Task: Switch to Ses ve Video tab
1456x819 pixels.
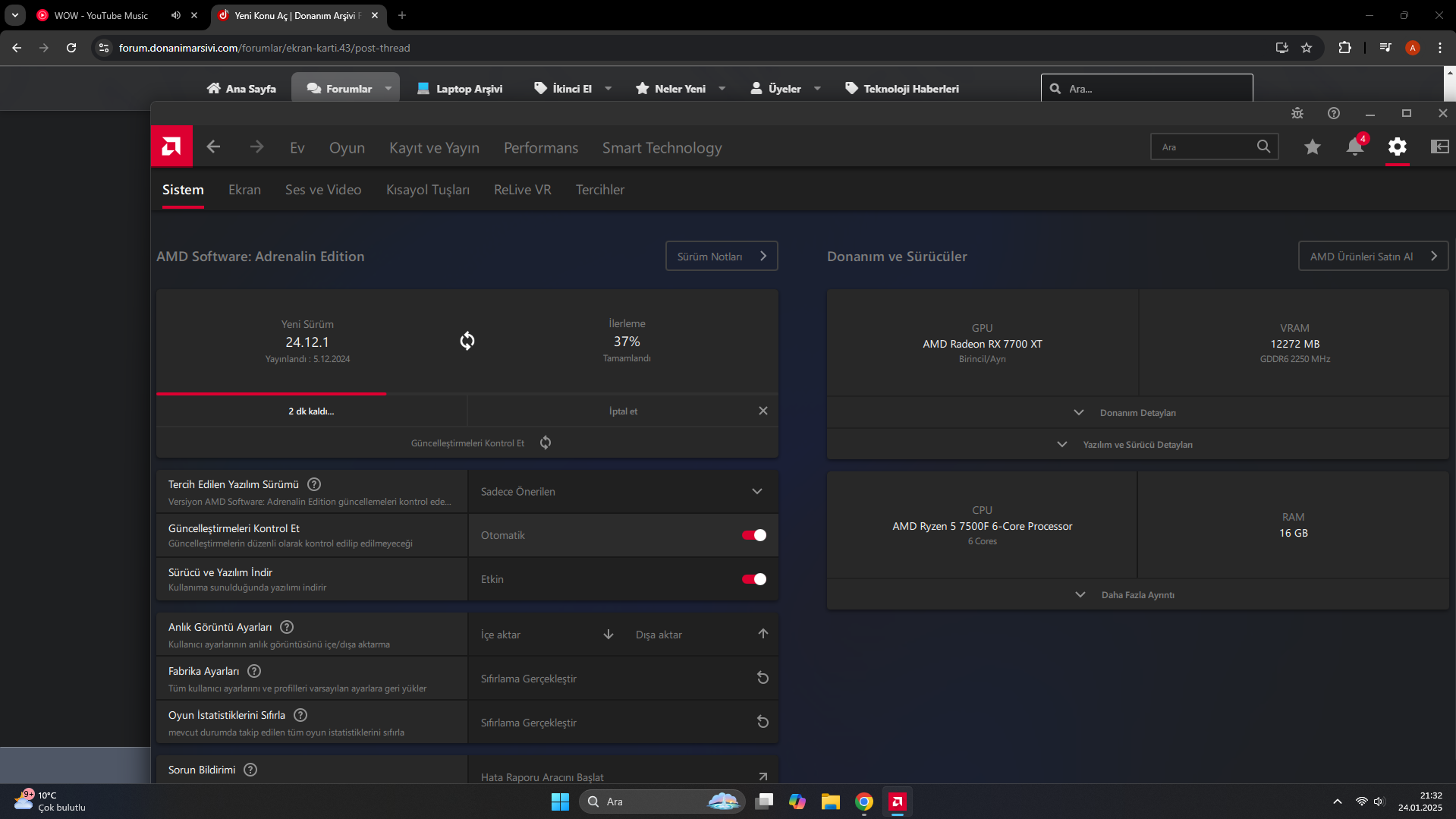Action: [323, 190]
